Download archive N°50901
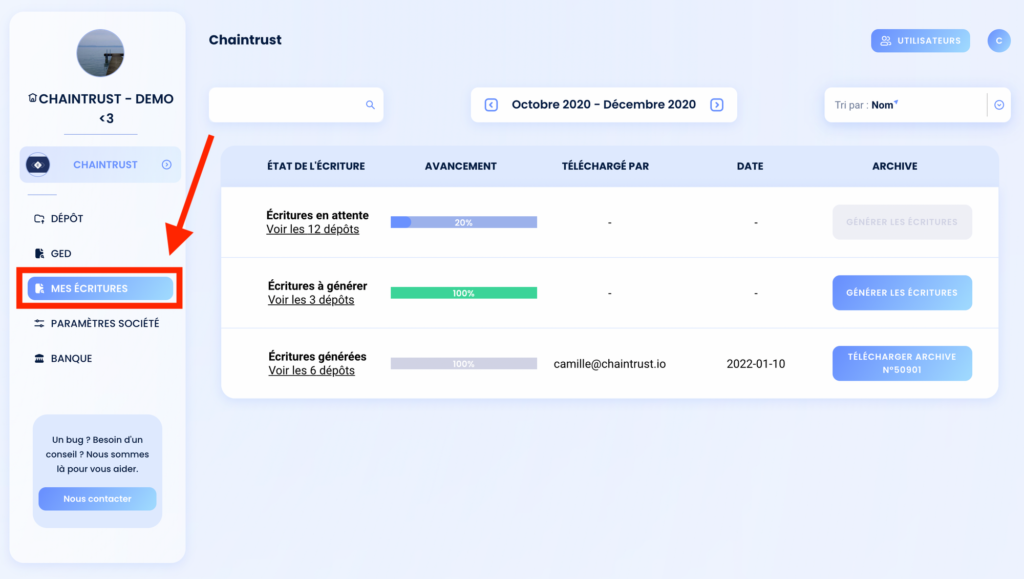Image resolution: width=1024 pixels, height=579 pixels. point(902,363)
